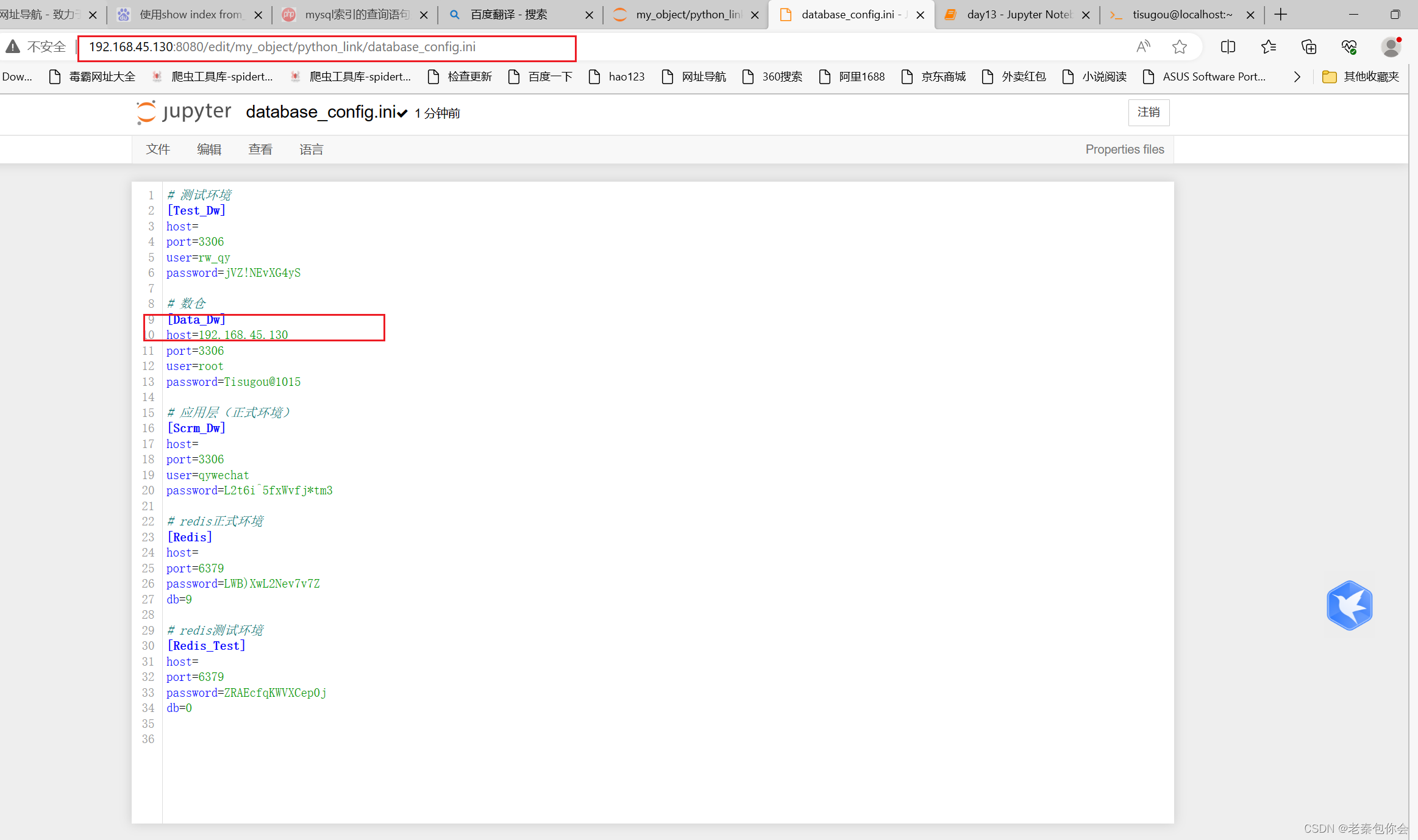This screenshot has width=1418, height=840.
Task: Click the [Redis_Test] section header
Action: (206, 646)
